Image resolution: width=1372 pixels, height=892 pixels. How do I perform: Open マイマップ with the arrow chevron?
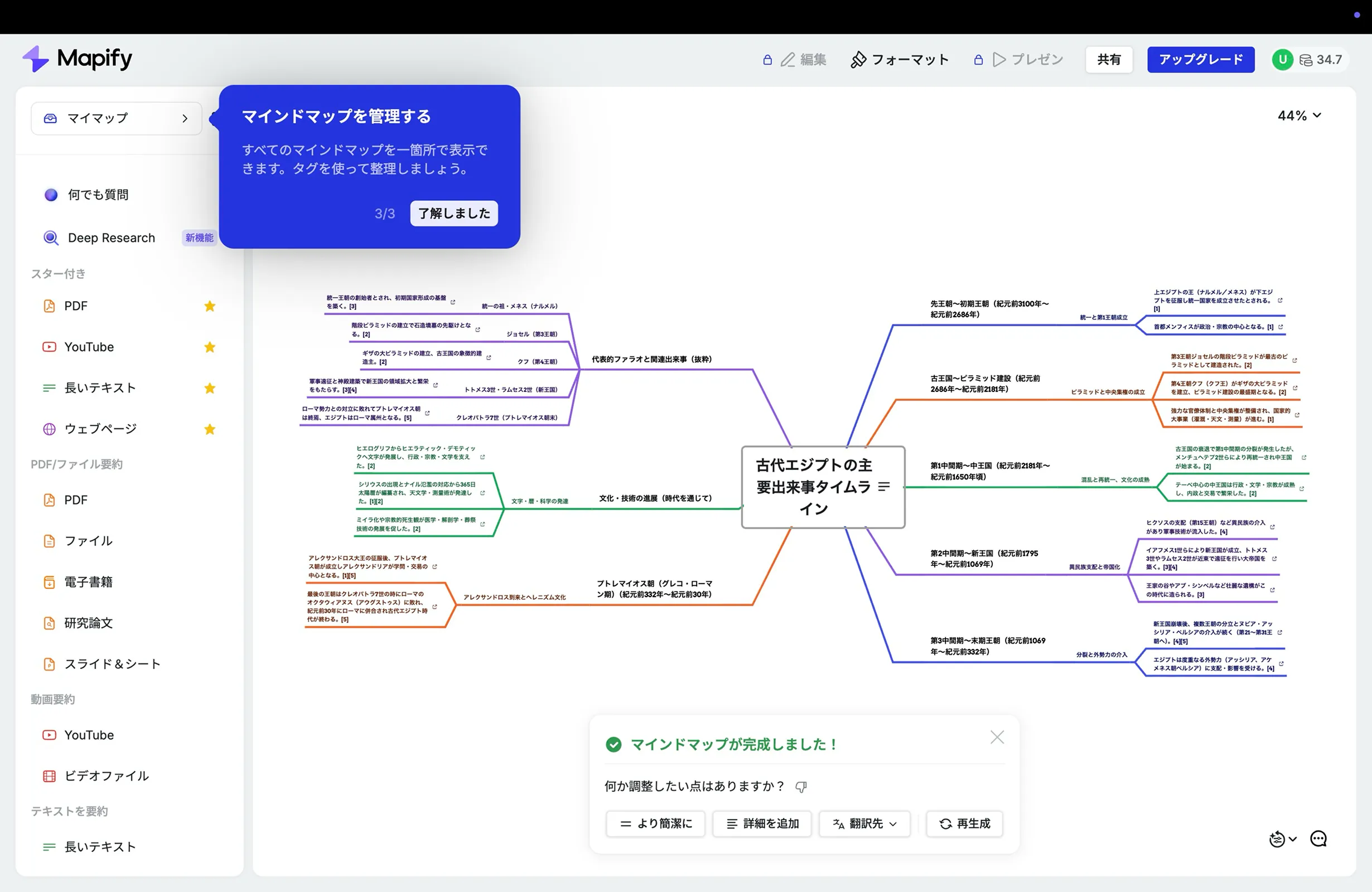pyautogui.click(x=185, y=118)
